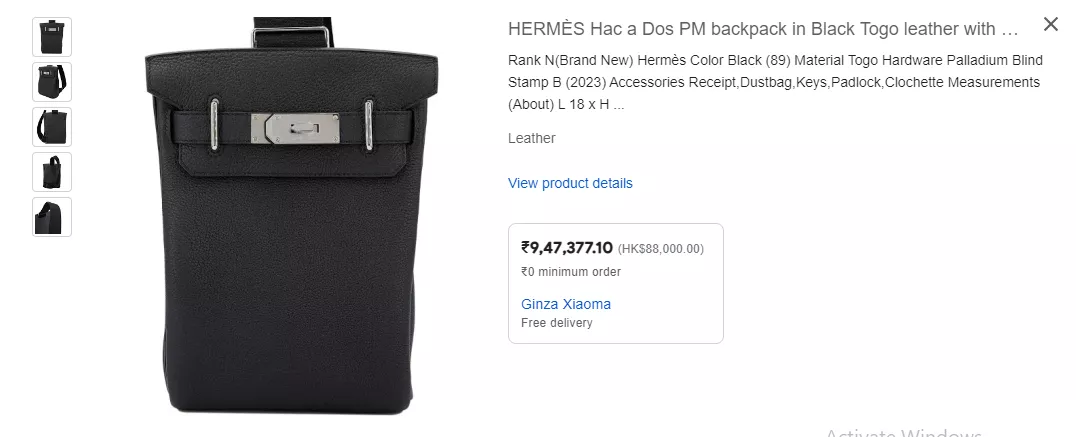Click the Activate Windows watermark text

pyautogui.click(x=903, y=432)
